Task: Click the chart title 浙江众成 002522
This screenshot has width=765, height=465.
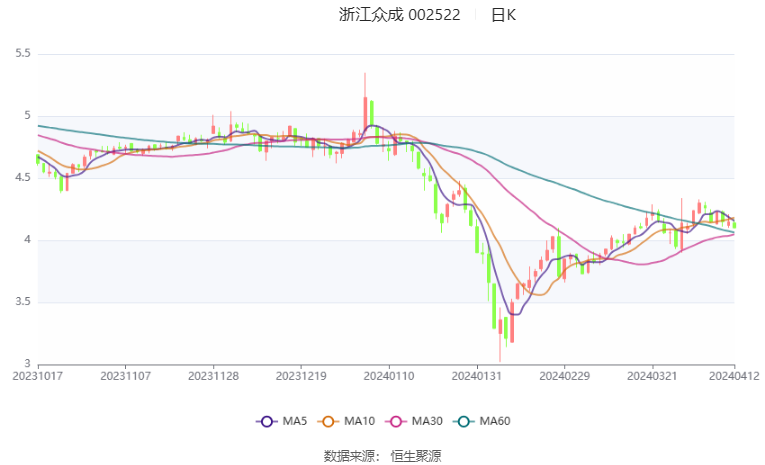Action: coord(400,15)
